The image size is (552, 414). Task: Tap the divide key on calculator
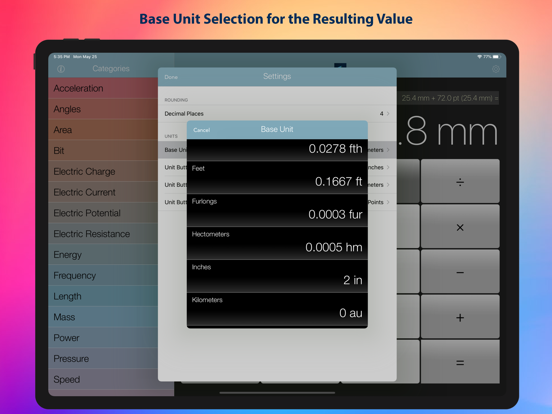click(460, 181)
